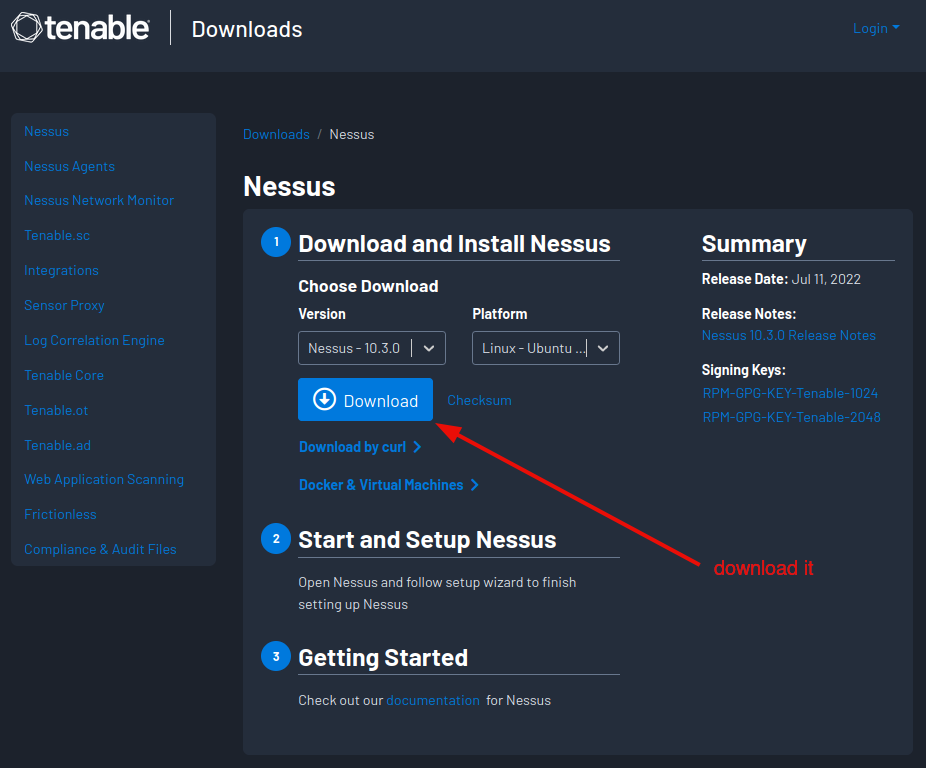Click the Checksum link
This screenshot has width=926, height=768.
(479, 400)
